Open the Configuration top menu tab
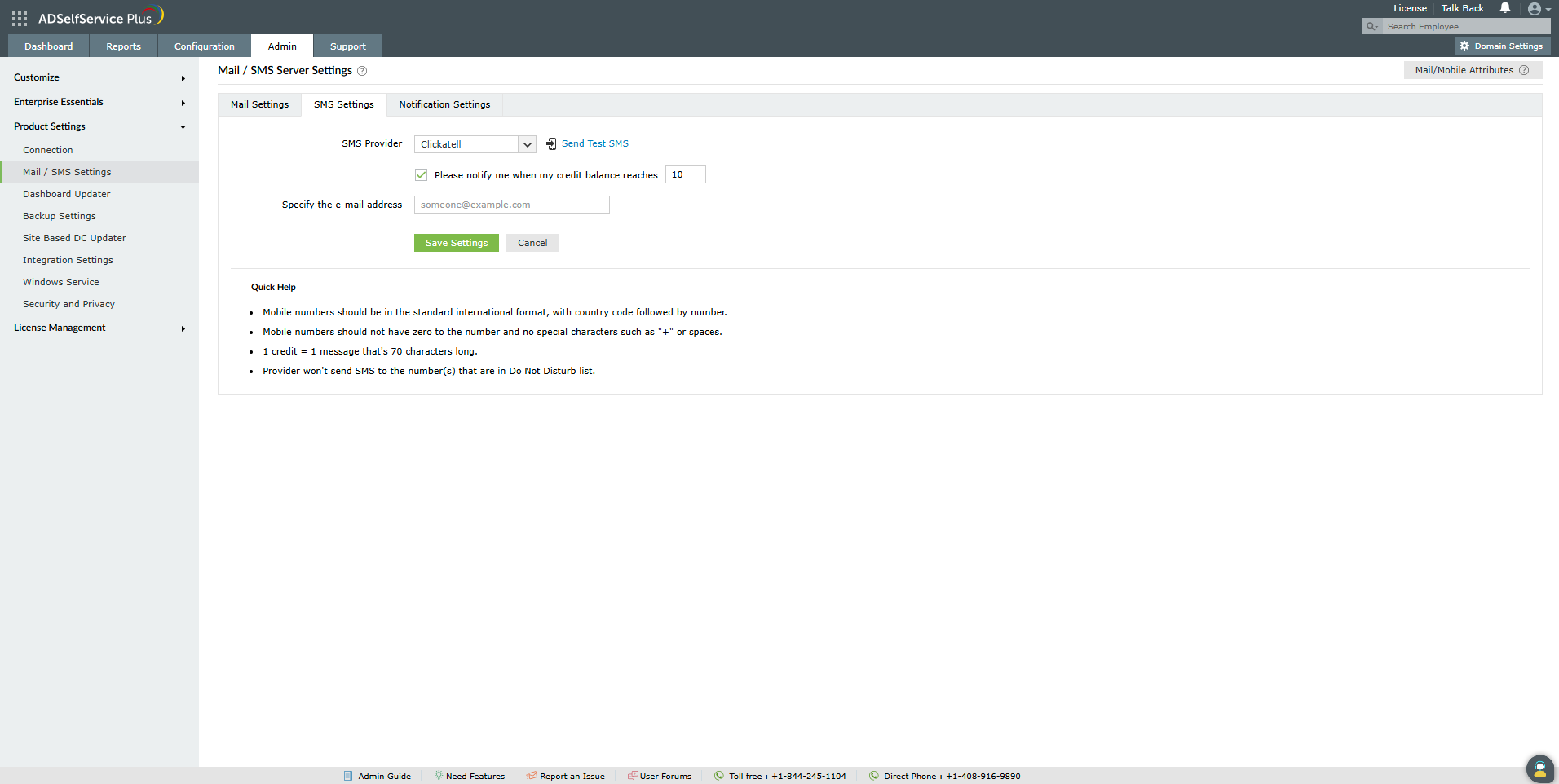Viewport: 1559px width, 784px height. [204, 46]
